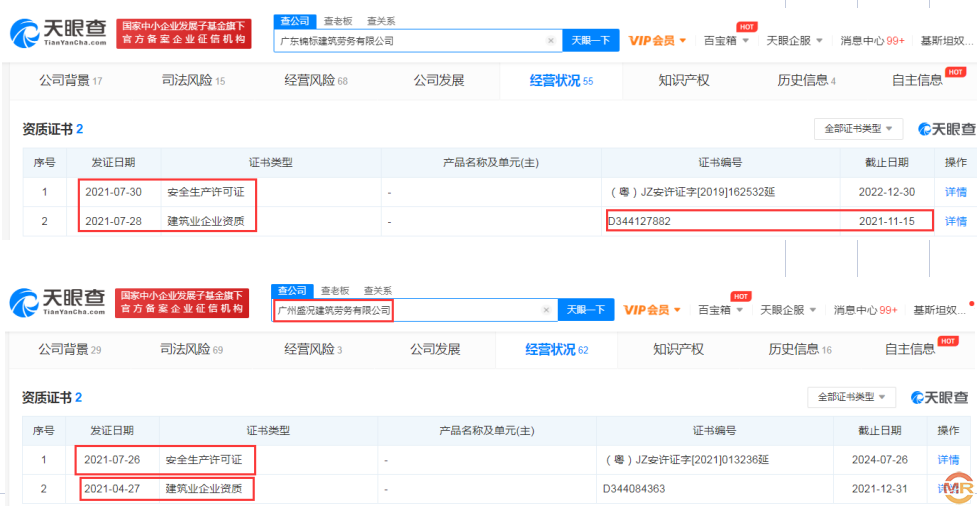Open 百宝箱 dropdown in upper page header
This screenshot has height=506, width=977.
click(x=726, y=41)
